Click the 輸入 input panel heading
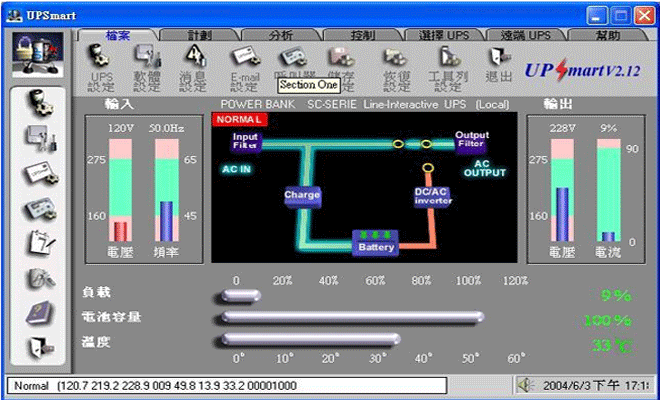Viewport: 660px width, 400px height. [119, 104]
